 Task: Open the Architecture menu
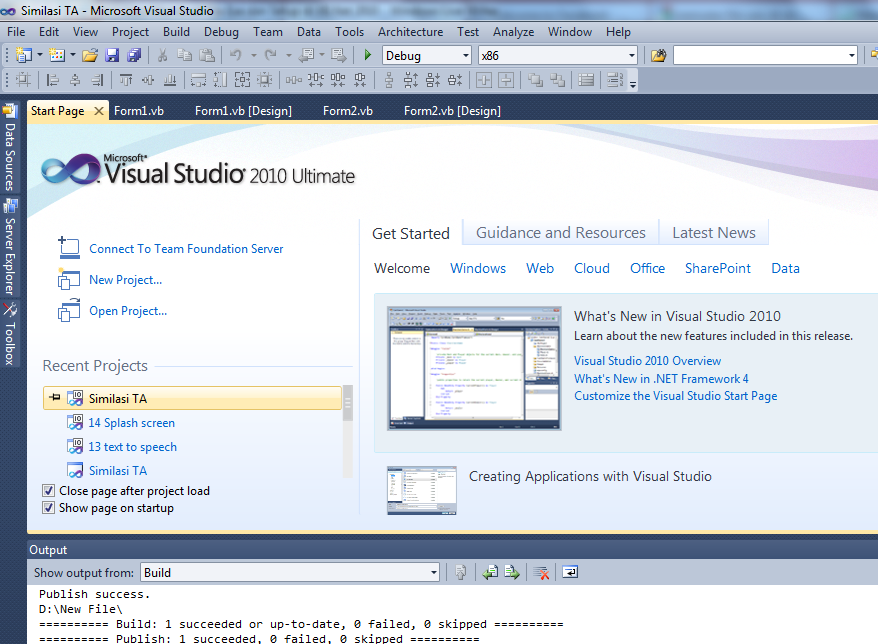(410, 32)
